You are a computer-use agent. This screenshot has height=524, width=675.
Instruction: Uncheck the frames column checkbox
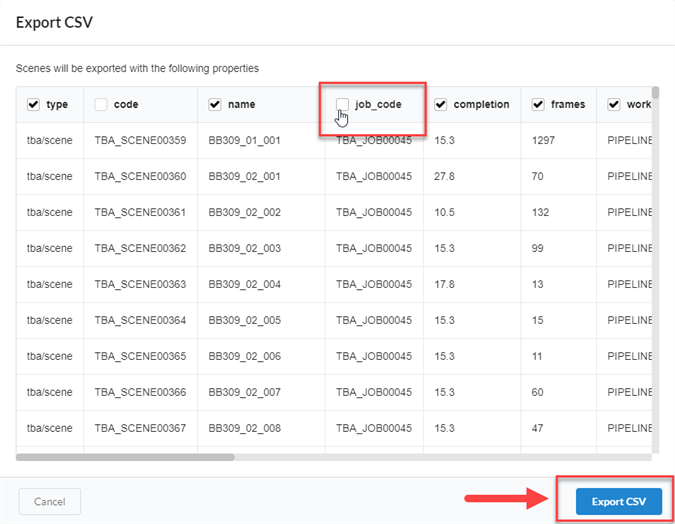tap(538, 104)
